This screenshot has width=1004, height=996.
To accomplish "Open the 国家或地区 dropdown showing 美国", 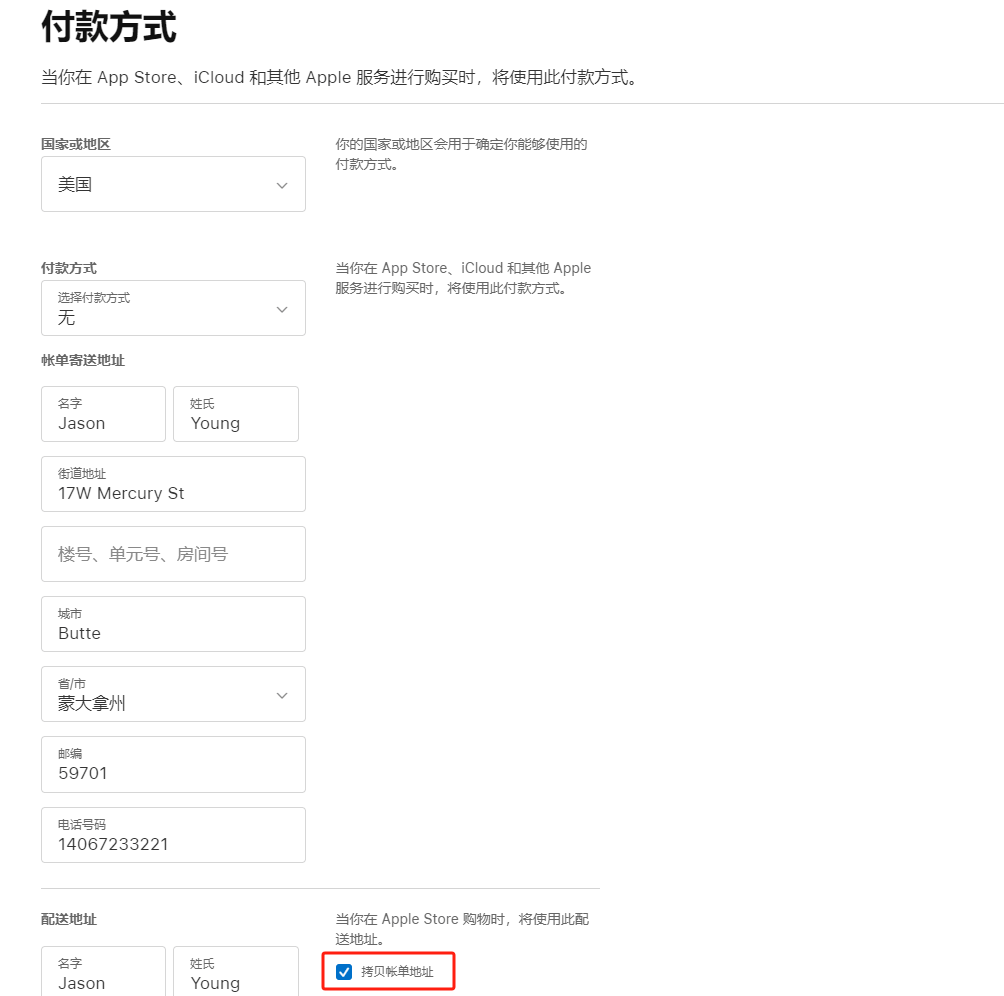I will [173, 184].
